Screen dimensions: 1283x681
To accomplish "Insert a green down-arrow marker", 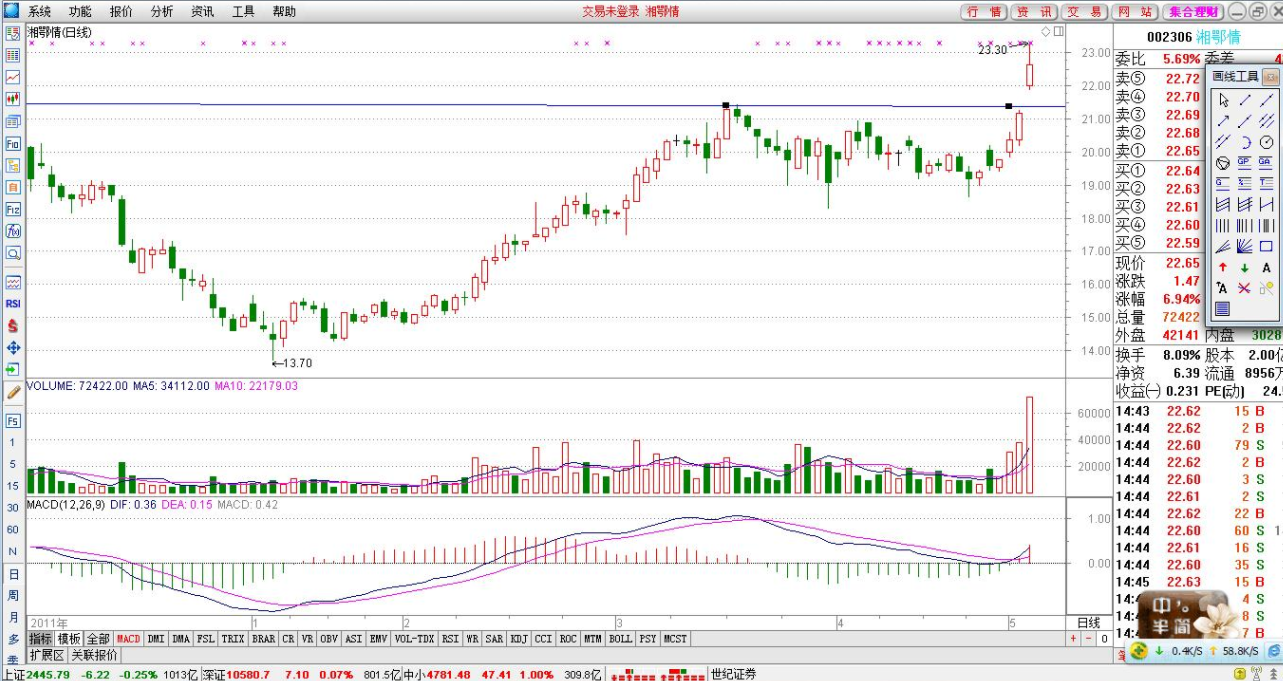I will point(1245,266).
